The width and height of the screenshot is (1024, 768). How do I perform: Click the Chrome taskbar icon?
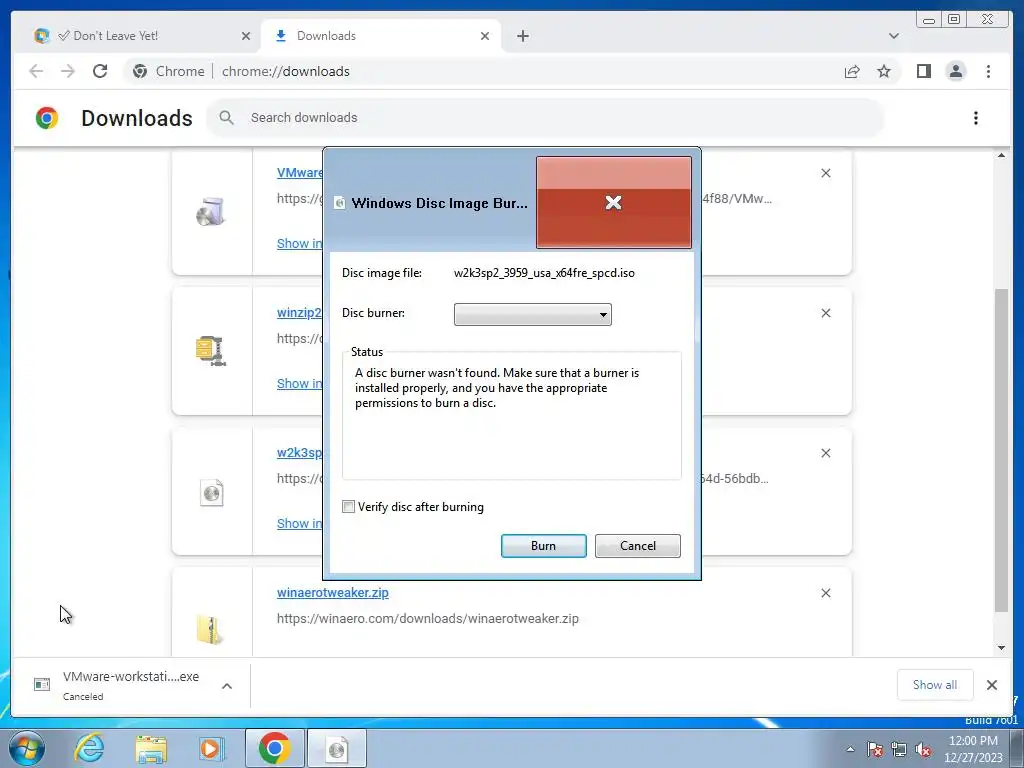coord(274,748)
